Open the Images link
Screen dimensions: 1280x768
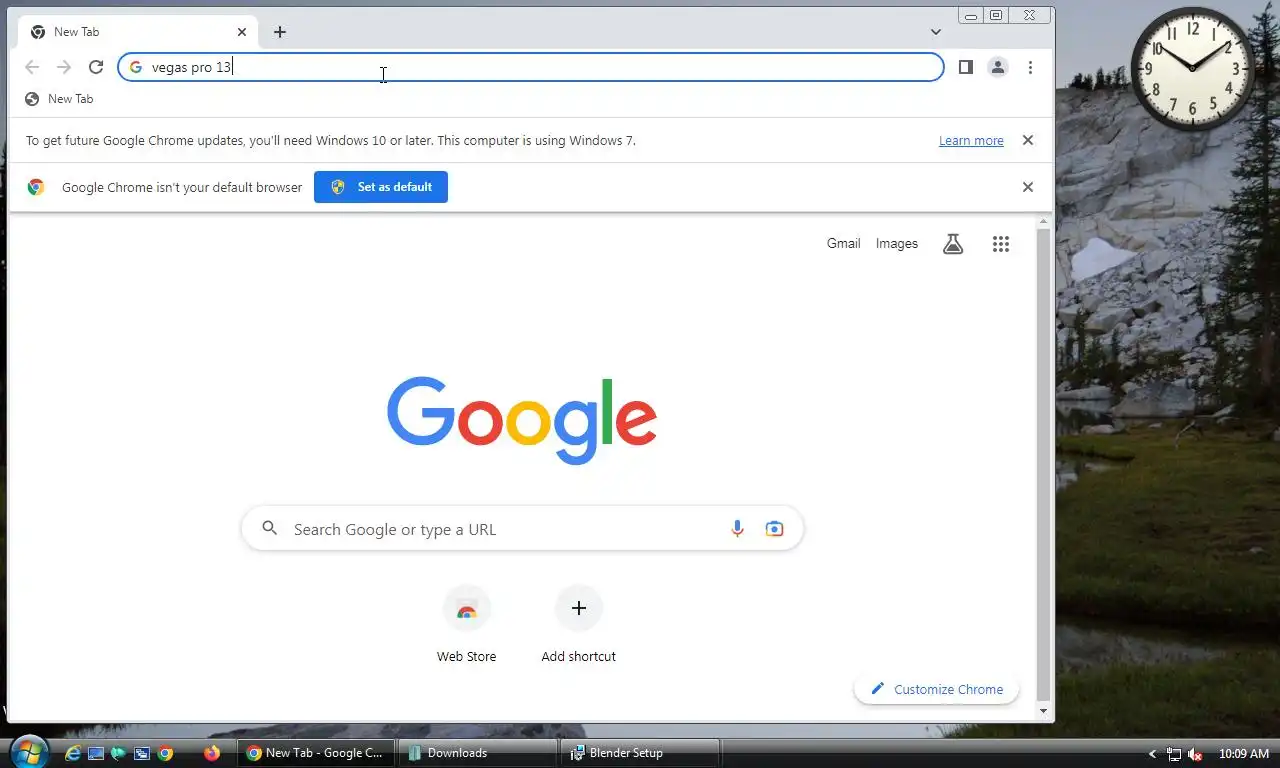897,243
